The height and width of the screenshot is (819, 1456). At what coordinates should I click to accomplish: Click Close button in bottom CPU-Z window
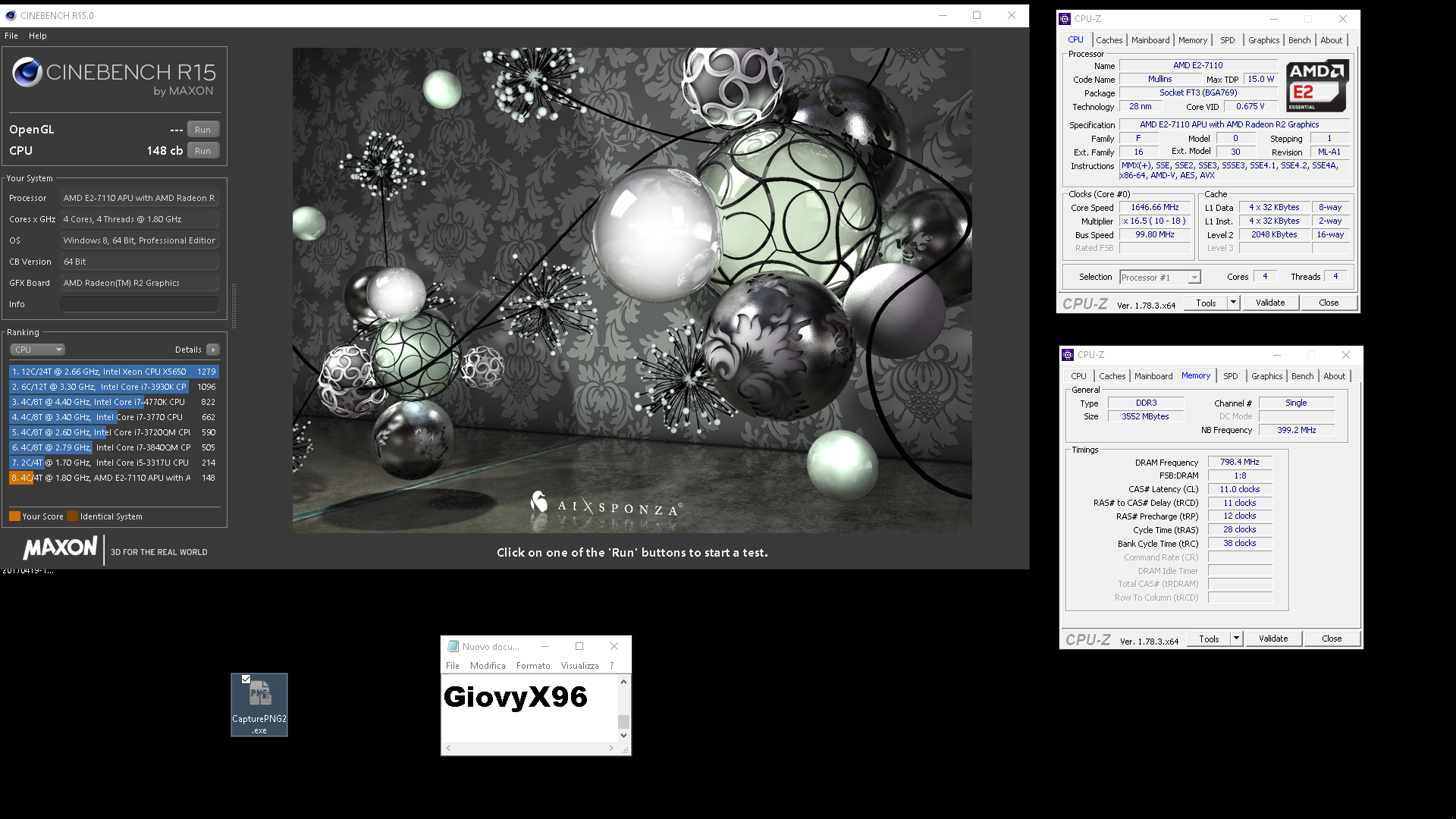1332,639
